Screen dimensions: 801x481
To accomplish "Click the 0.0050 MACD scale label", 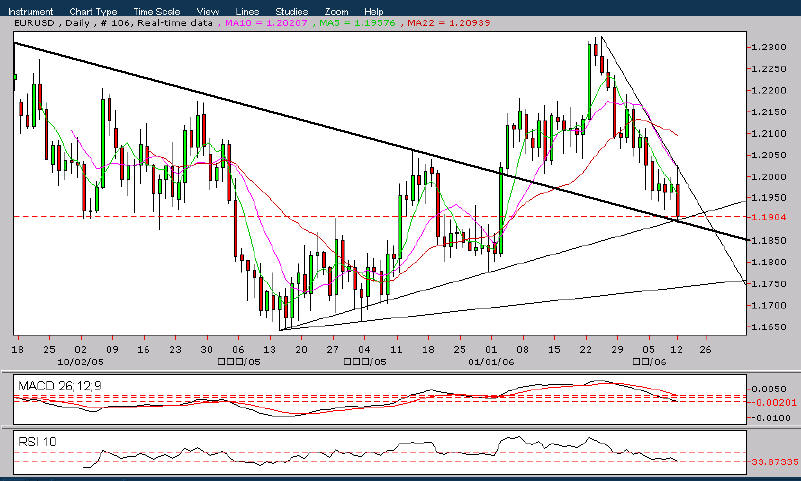I will (x=768, y=389).
